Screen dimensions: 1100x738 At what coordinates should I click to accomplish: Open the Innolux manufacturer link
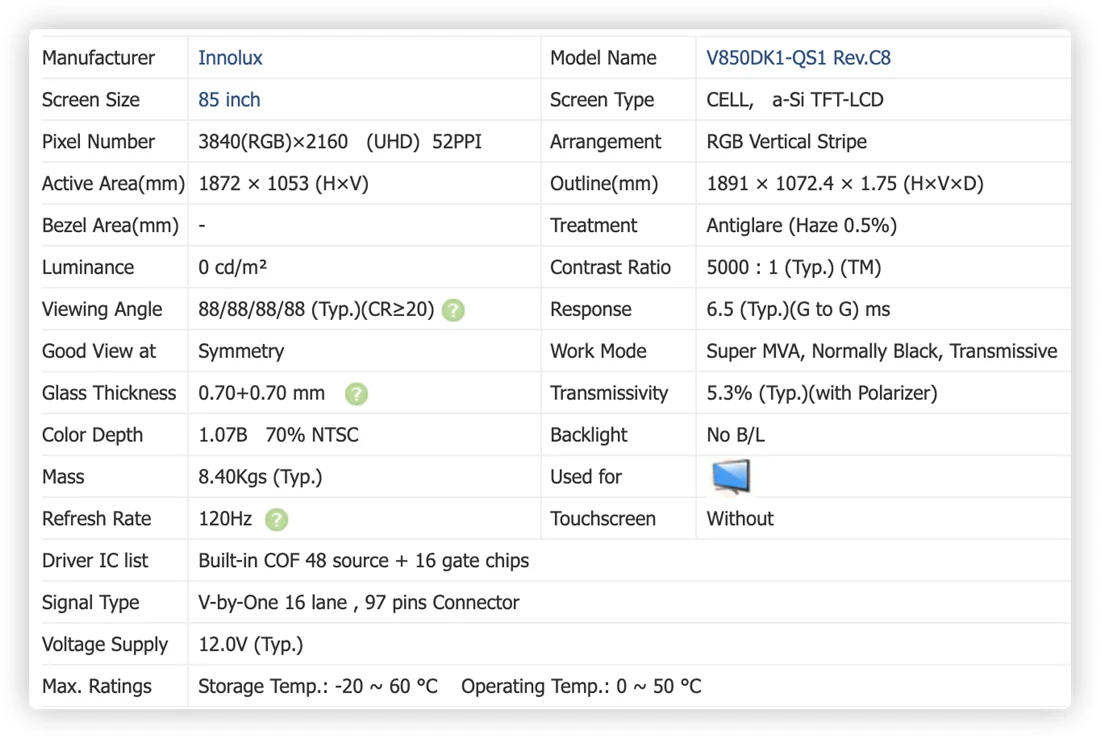tap(230, 58)
